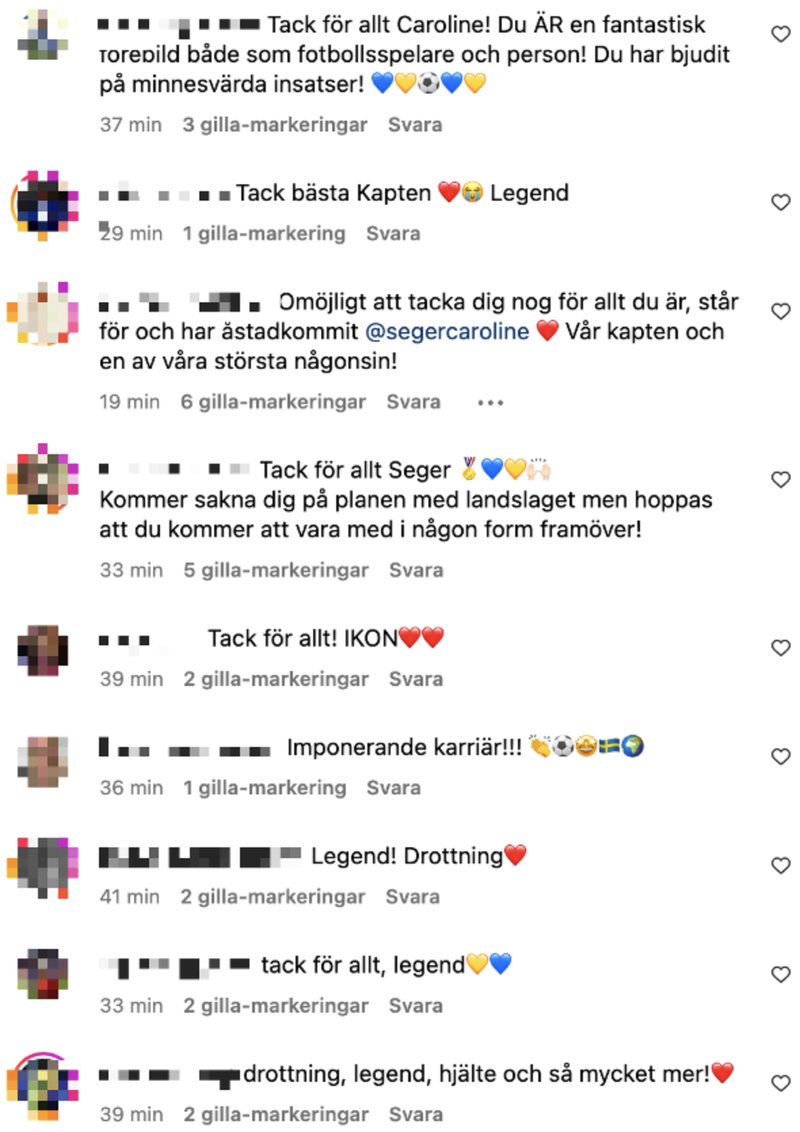Screen dimensions: 800x1132
Task: Like the 'Imponerande karriär!!!' comment
Action: [x=781, y=757]
